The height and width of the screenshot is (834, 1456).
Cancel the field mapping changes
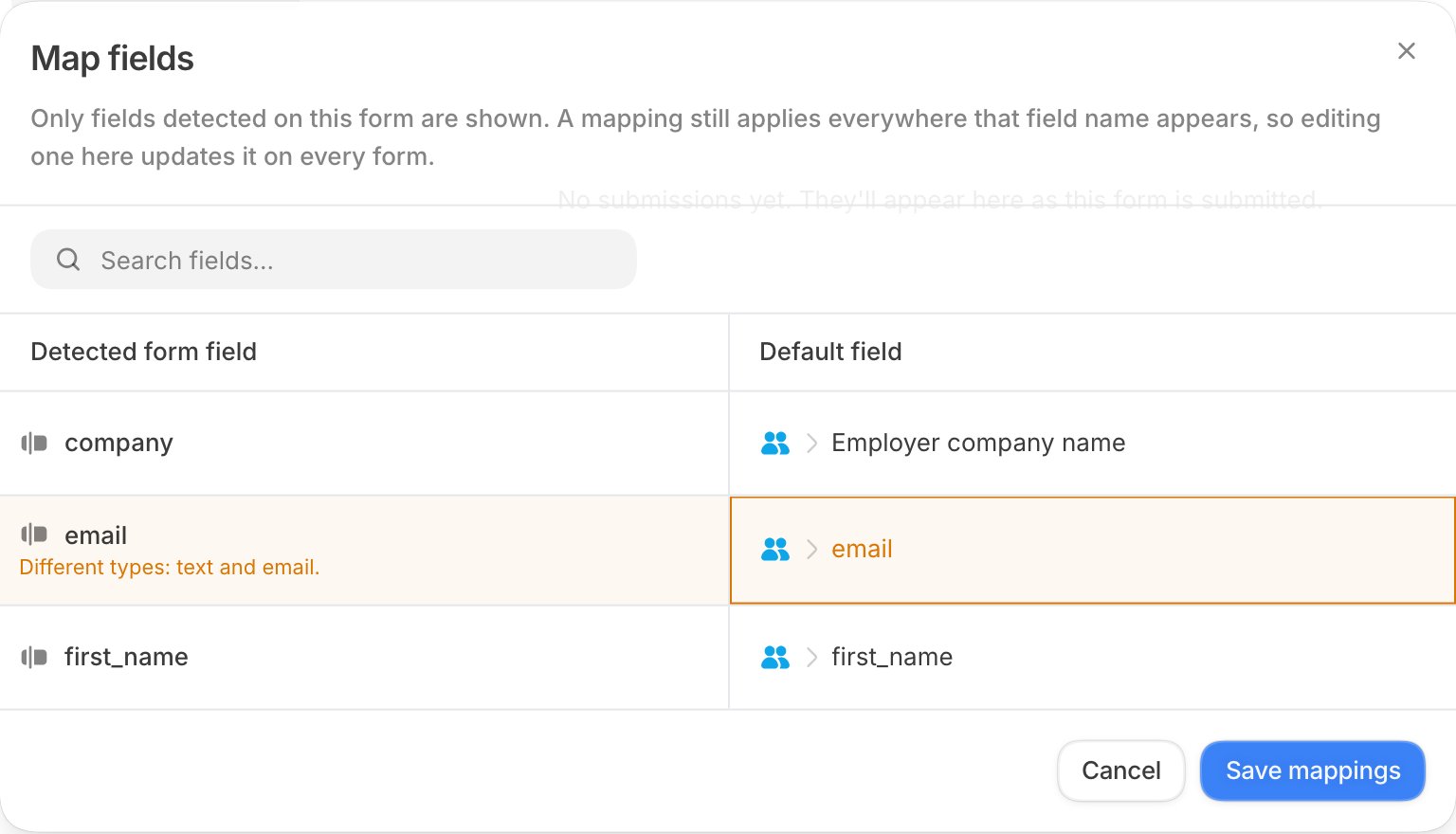pos(1121,771)
